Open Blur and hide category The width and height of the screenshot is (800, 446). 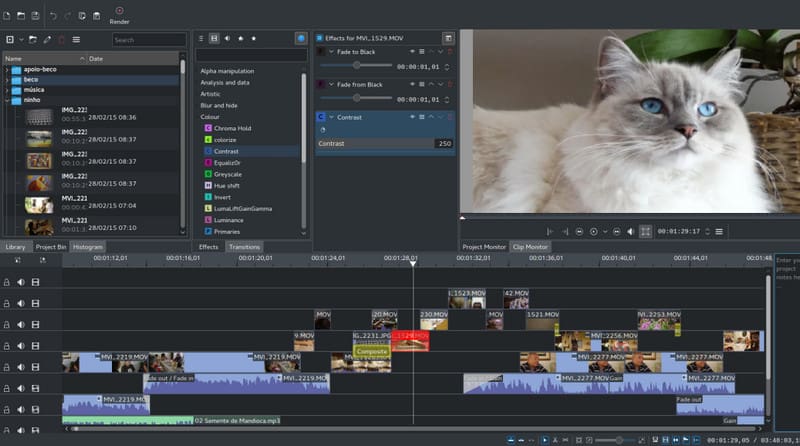pos(218,105)
